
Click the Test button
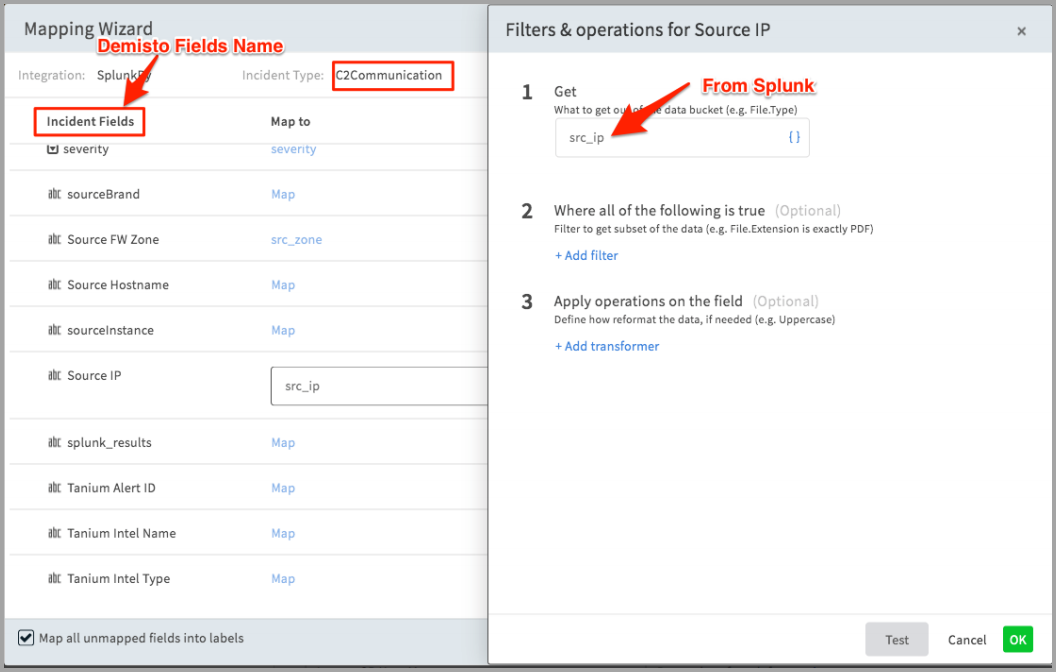click(x=896, y=640)
